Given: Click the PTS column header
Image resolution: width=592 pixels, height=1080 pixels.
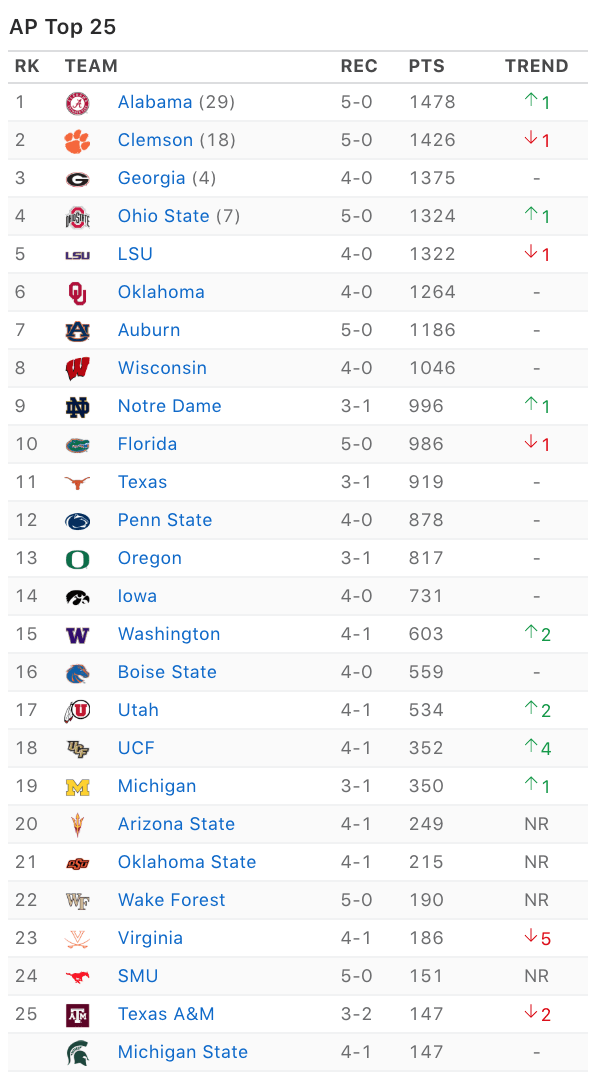Looking at the screenshot, I should [x=427, y=66].
